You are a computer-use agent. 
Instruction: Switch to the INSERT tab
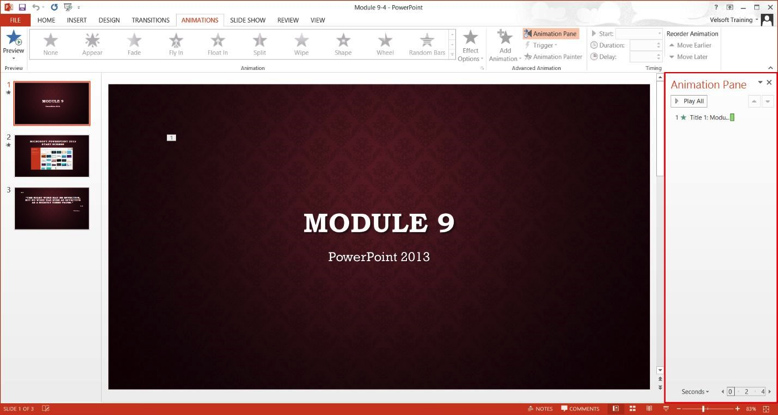click(x=76, y=20)
